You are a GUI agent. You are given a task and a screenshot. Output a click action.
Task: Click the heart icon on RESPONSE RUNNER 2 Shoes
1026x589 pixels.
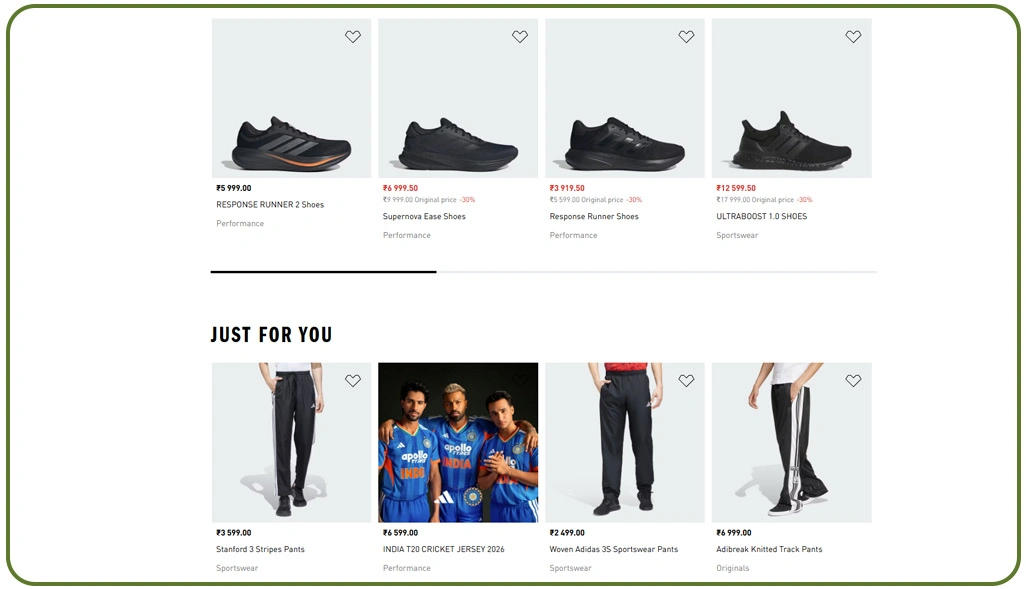(x=353, y=36)
